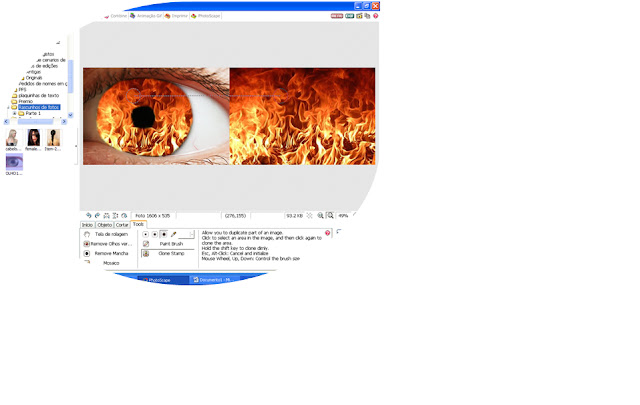Image resolution: width=640 pixels, height=405 pixels.
Task: Click the Remove Mancha icon
Action: [x=87, y=254]
